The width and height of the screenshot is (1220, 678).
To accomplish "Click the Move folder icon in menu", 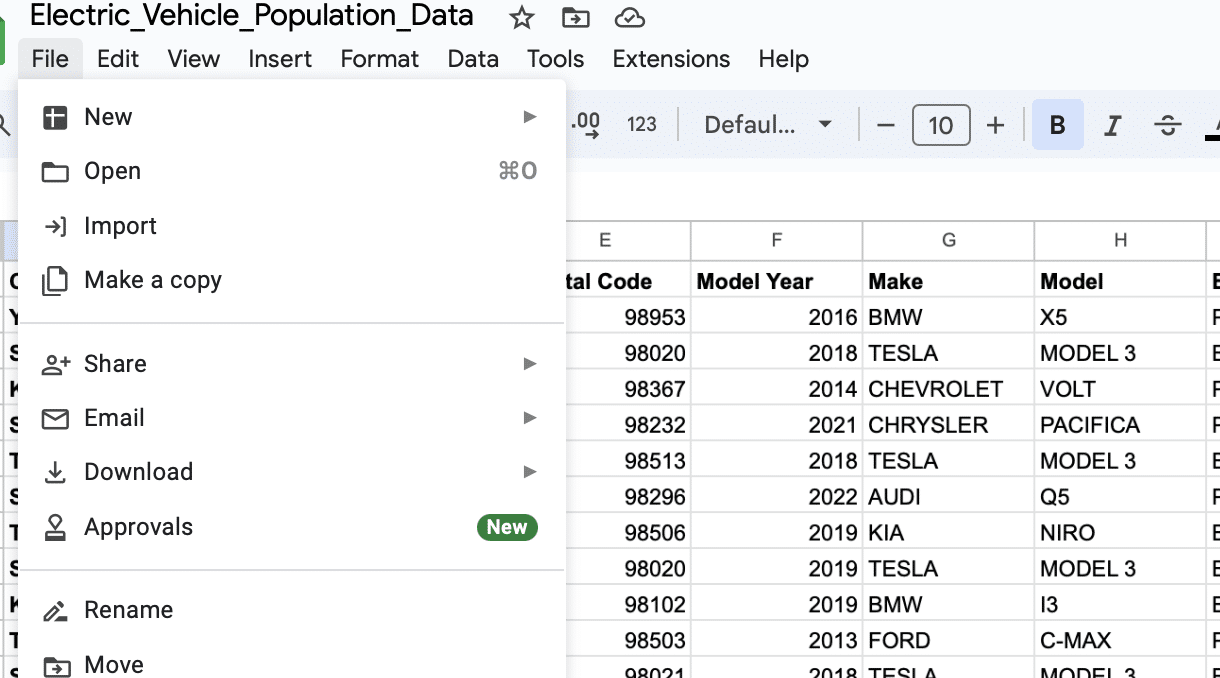I will (x=55, y=665).
